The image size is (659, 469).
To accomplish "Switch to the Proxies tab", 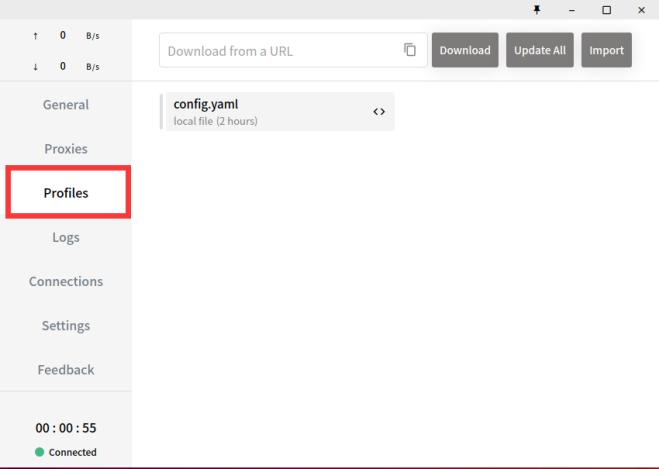I will [66, 148].
